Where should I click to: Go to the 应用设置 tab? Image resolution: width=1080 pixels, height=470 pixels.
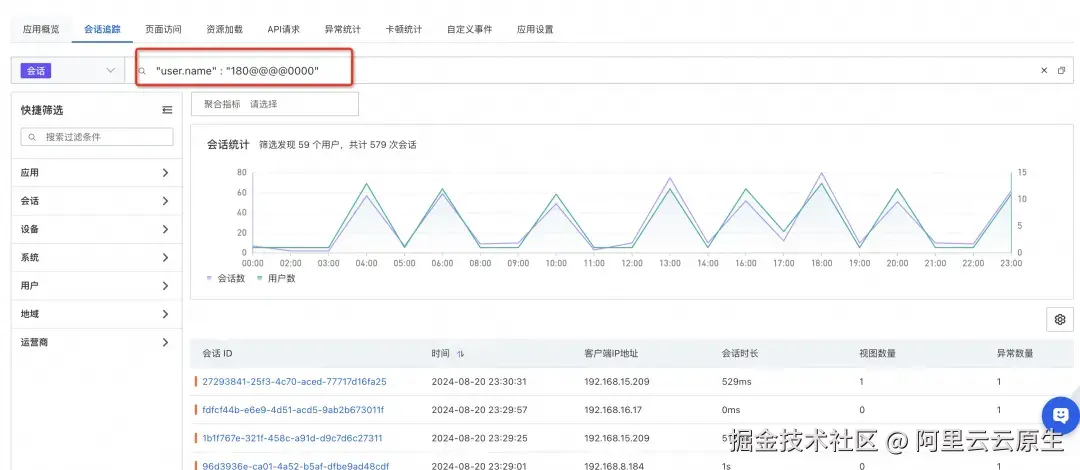(535, 30)
